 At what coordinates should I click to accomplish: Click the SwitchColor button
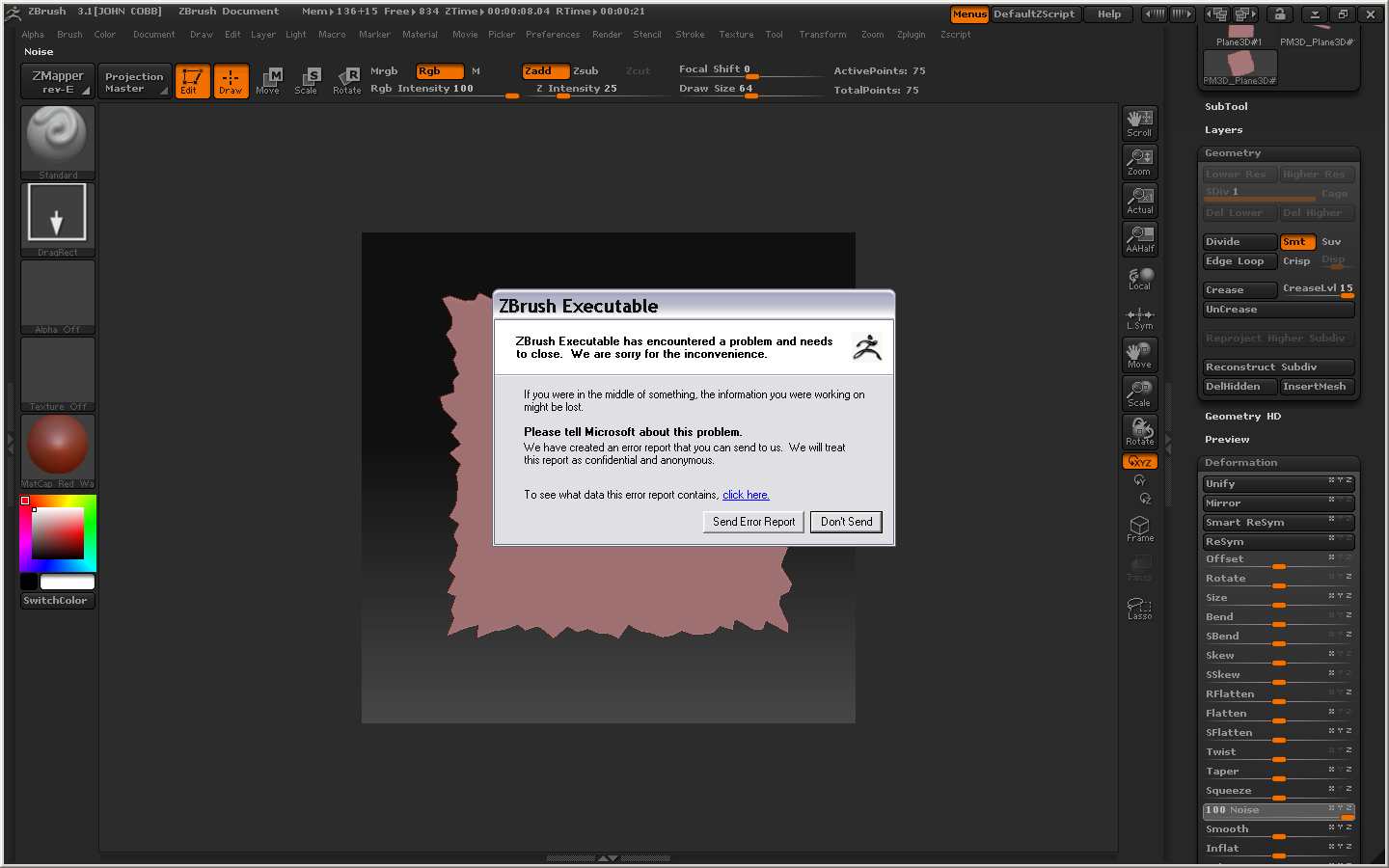tap(58, 601)
